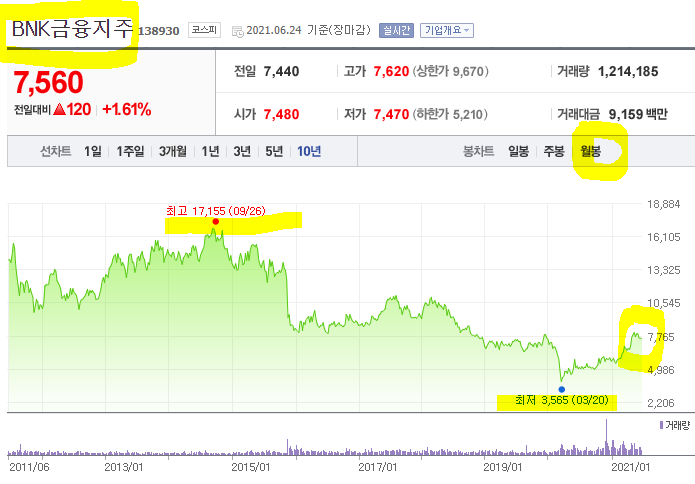
Task: Click the +1.61% change rate
Action: (127, 109)
